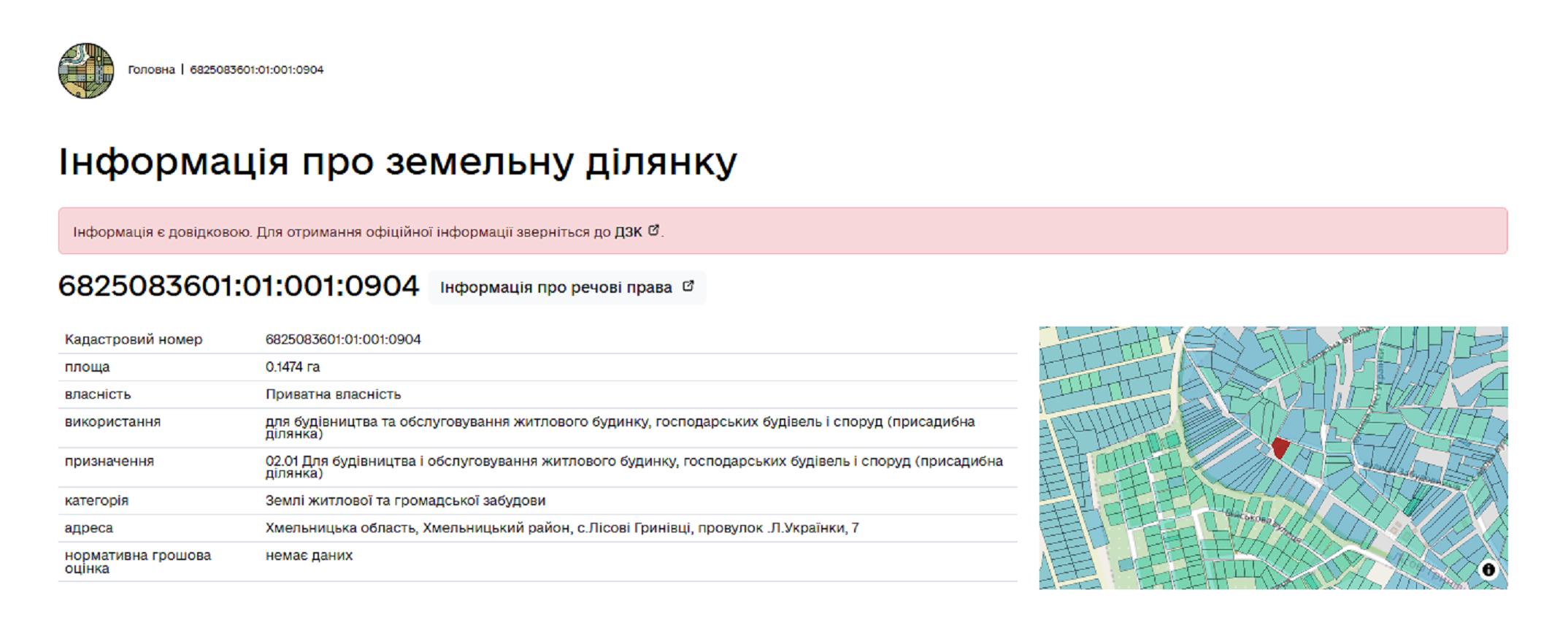Viewport: 1568px width, 620px height.
Task: Click the Приватна власність value
Action: (333, 394)
